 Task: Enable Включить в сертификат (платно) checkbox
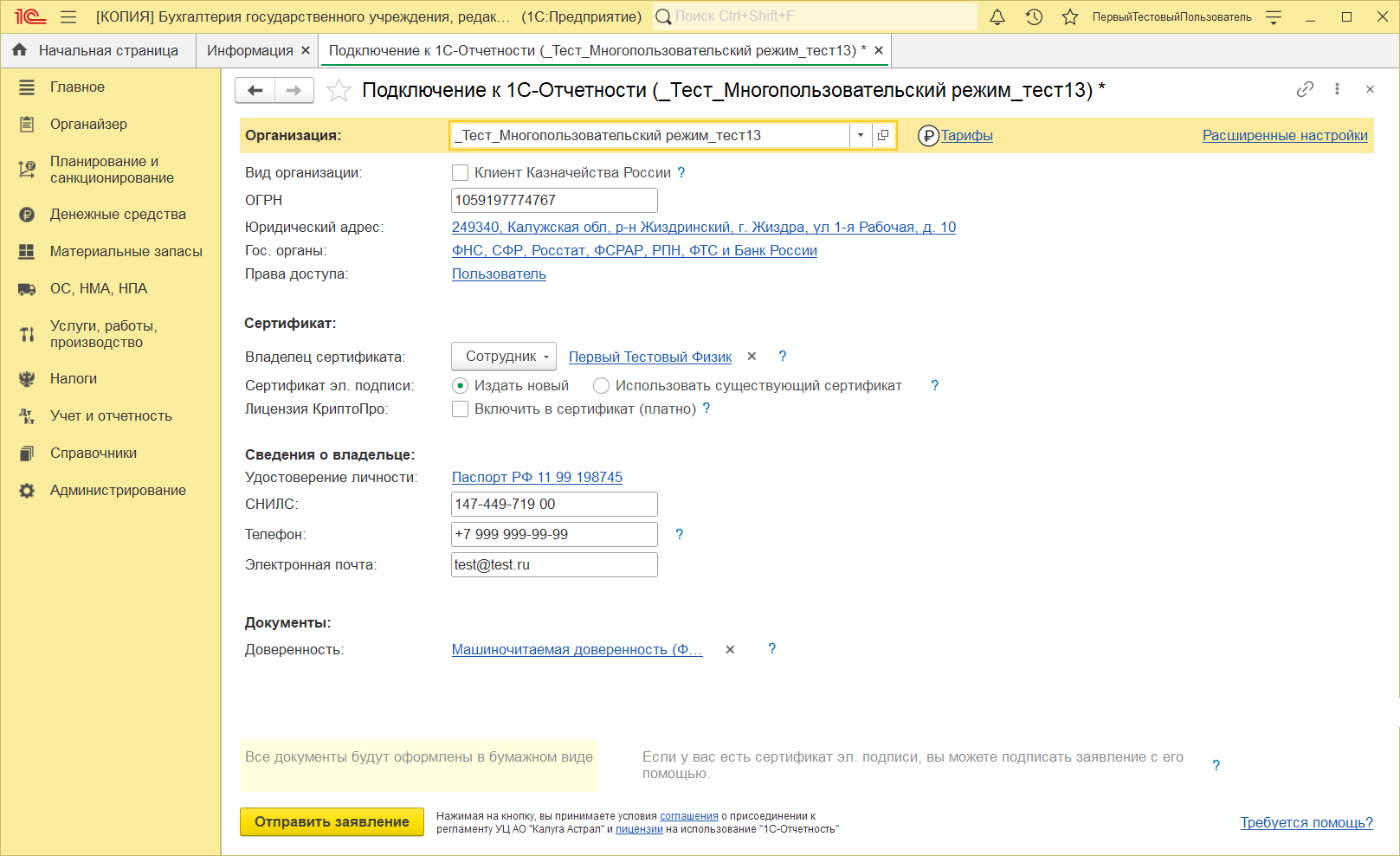[x=461, y=409]
